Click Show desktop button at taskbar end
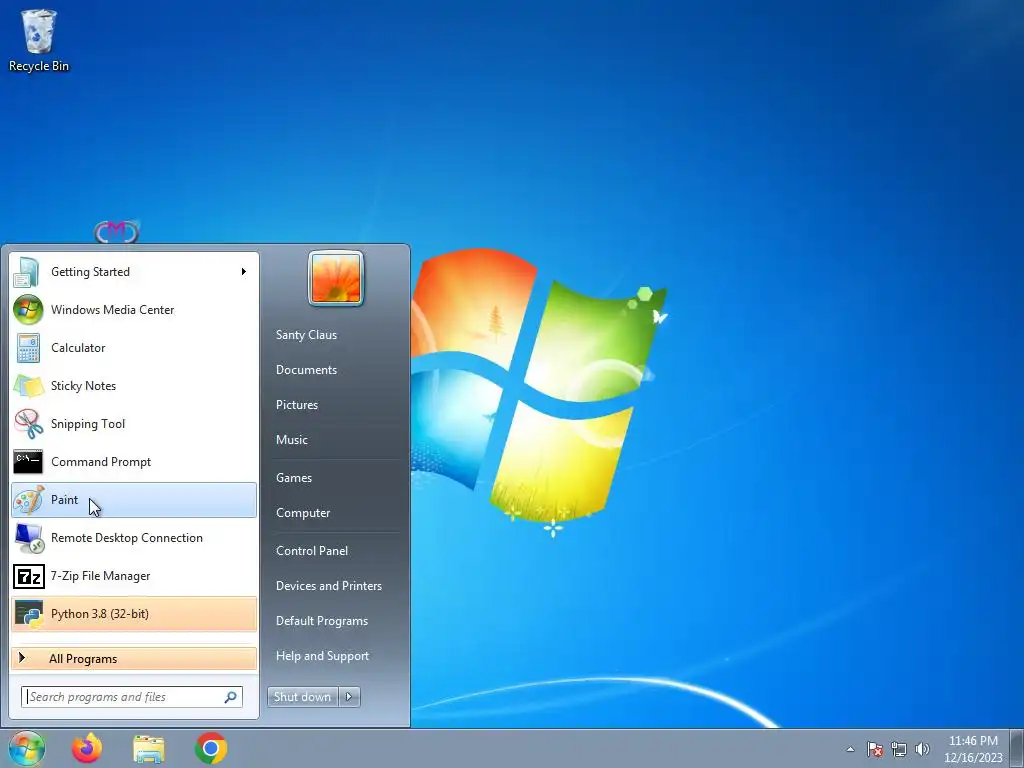 1017,748
